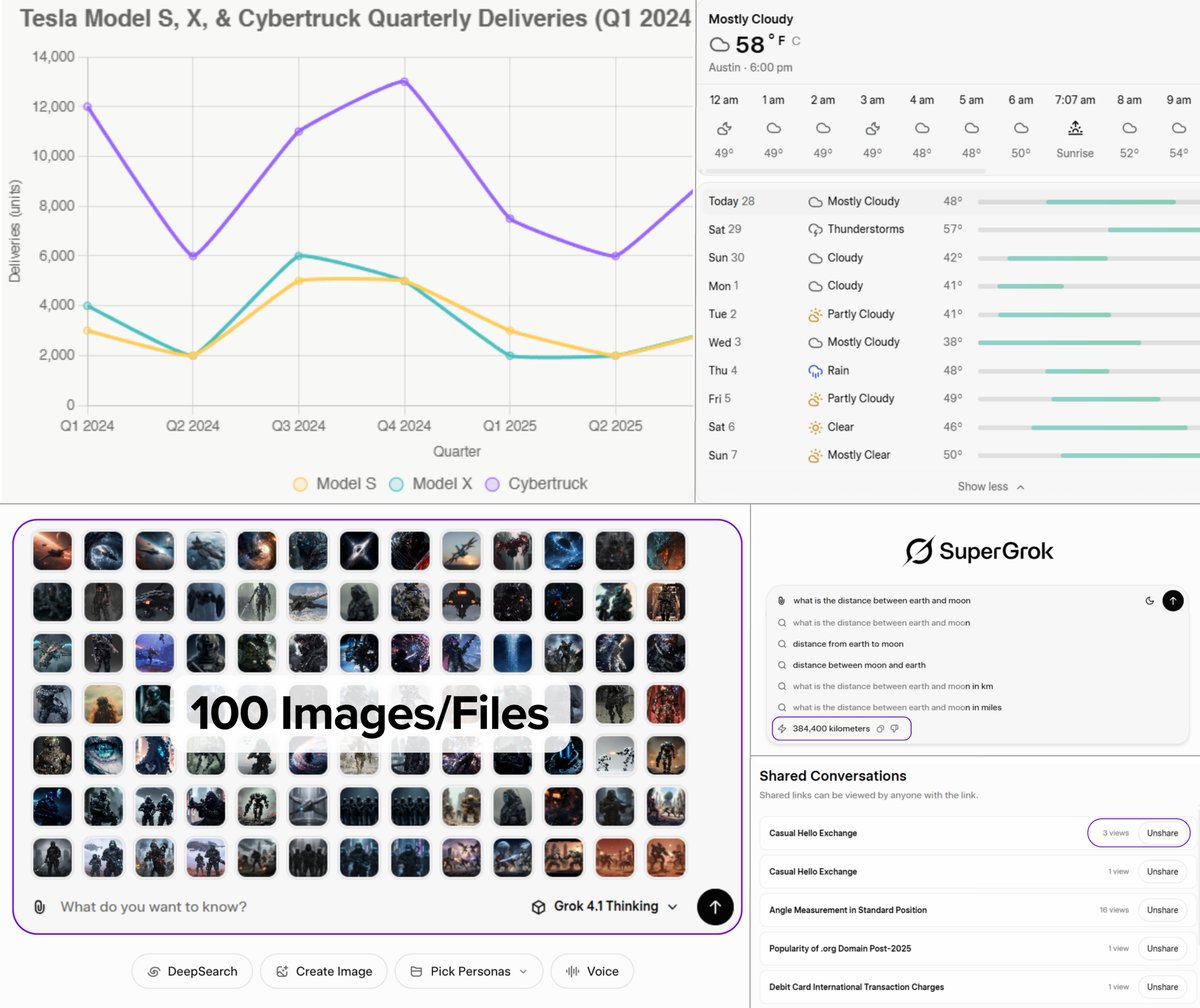Open 'Angle Measurement in Standard Position' conversation

click(848, 910)
